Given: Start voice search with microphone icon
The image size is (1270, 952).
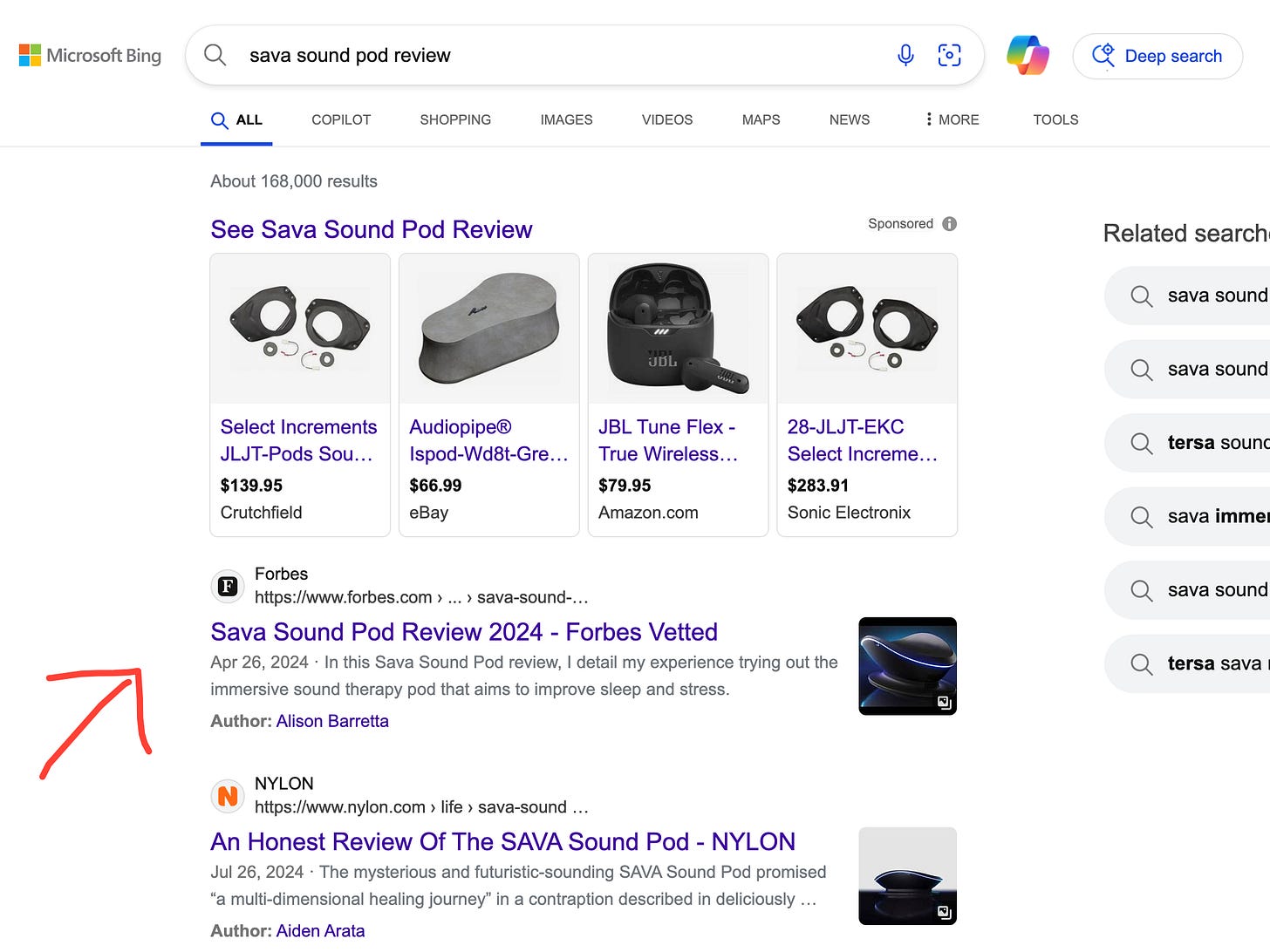Looking at the screenshot, I should point(905,56).
